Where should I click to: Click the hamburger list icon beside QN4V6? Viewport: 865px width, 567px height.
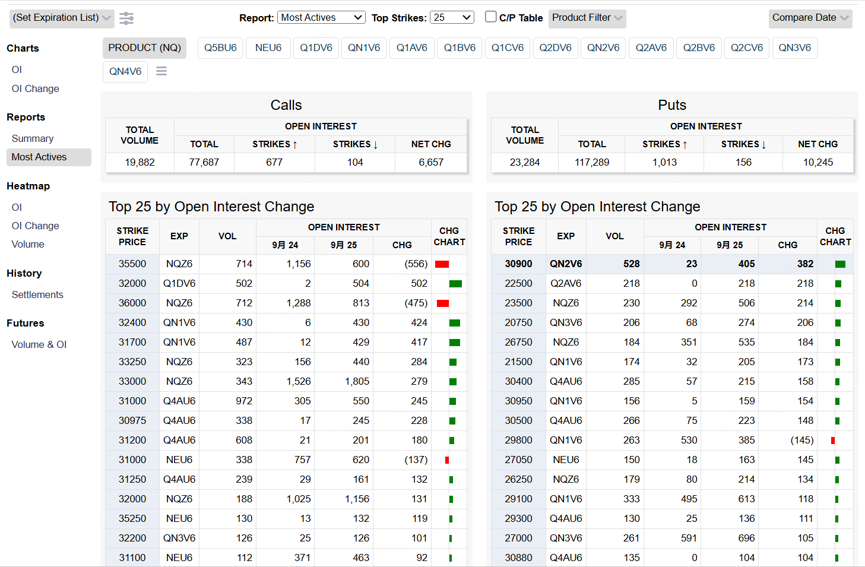point(161,71)
